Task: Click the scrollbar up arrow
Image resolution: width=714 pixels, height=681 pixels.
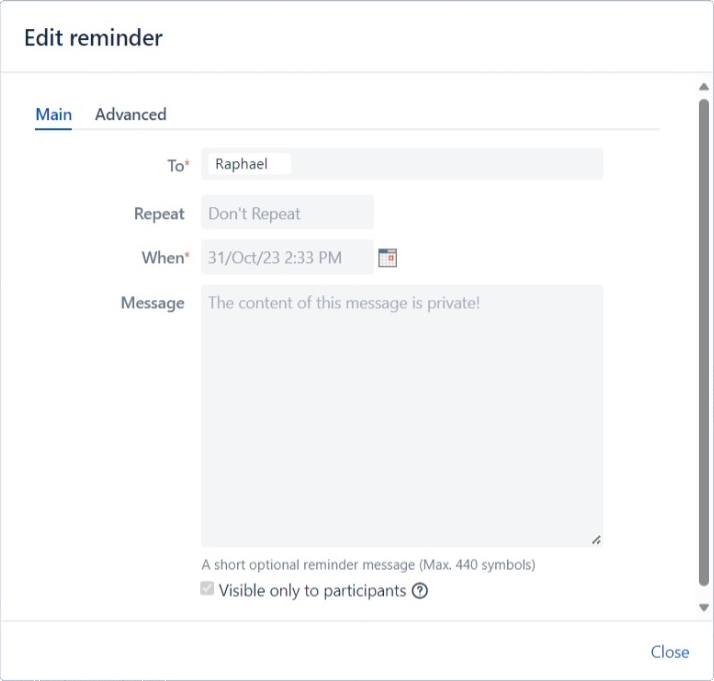Action: click(704, 88)
